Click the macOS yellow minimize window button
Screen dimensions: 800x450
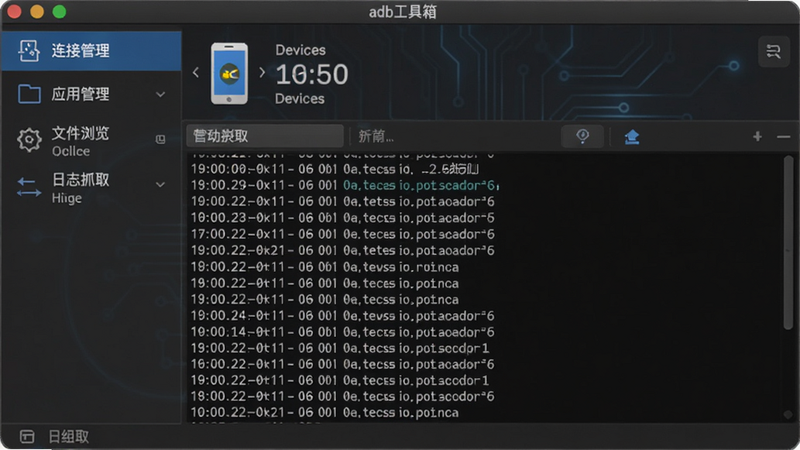(37, 12)
